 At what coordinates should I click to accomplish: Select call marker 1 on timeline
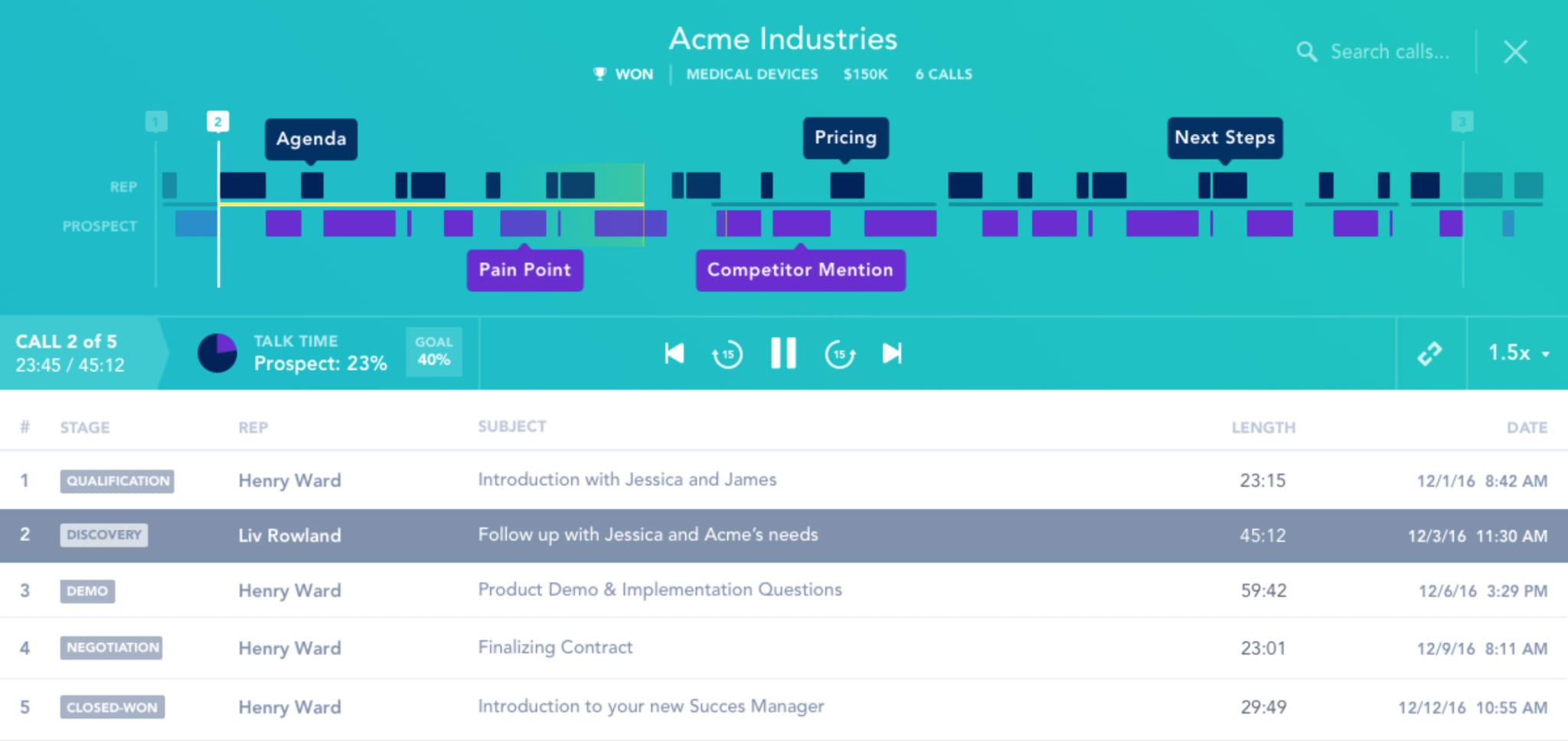tap(156, 122)
